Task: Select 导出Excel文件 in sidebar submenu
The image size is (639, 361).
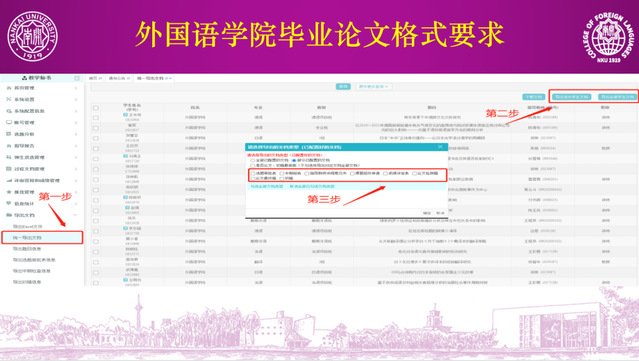Action: (28, 227)
